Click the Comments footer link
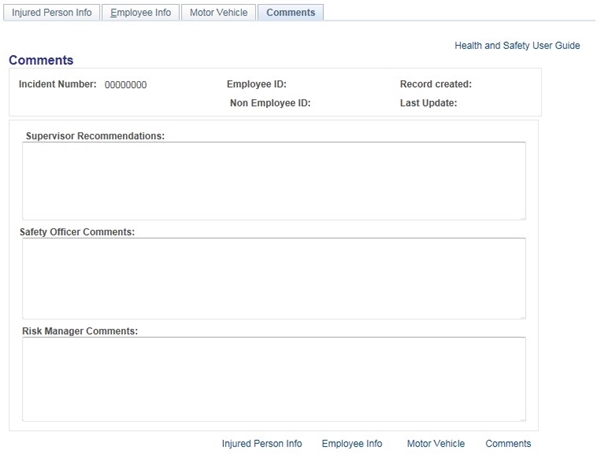This screenshot has height=461, width=600. [x=508, y=443]
